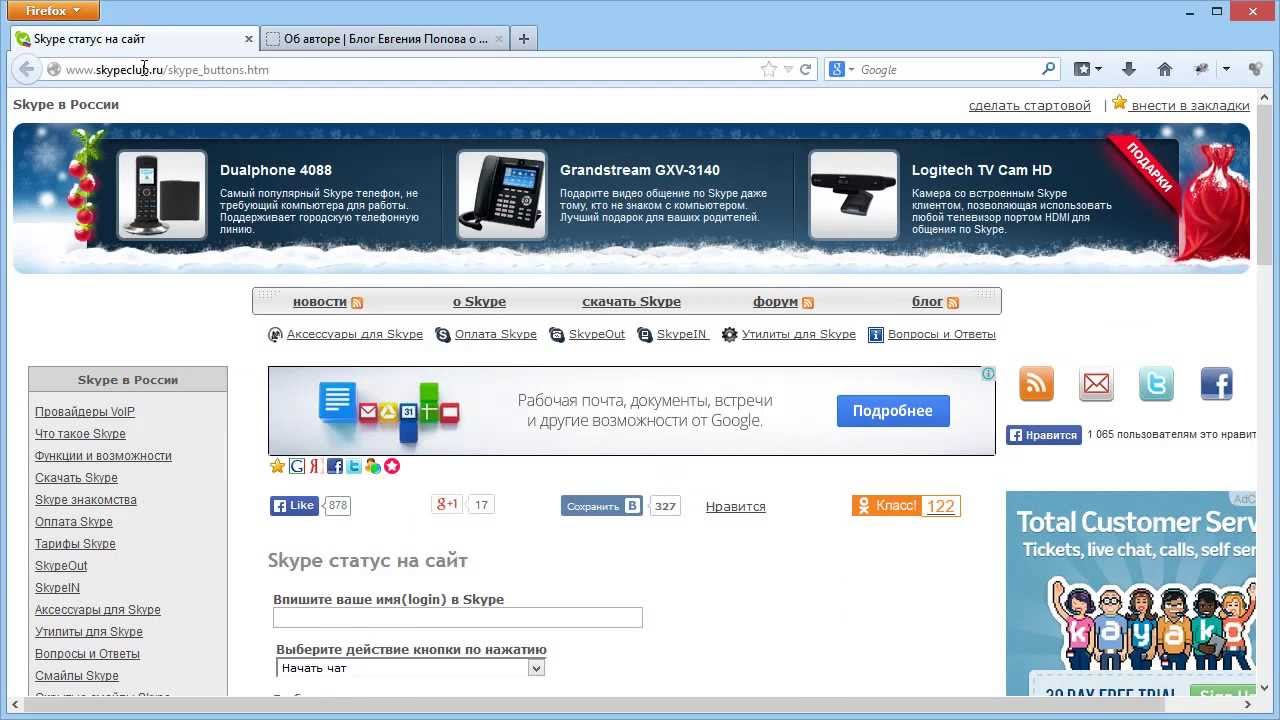The height and width of the screenshot is (720, 1280).
Task: Open 'Что такое Skype' in left sidebar
Action: pyautogui.click(x=80, y=434)
